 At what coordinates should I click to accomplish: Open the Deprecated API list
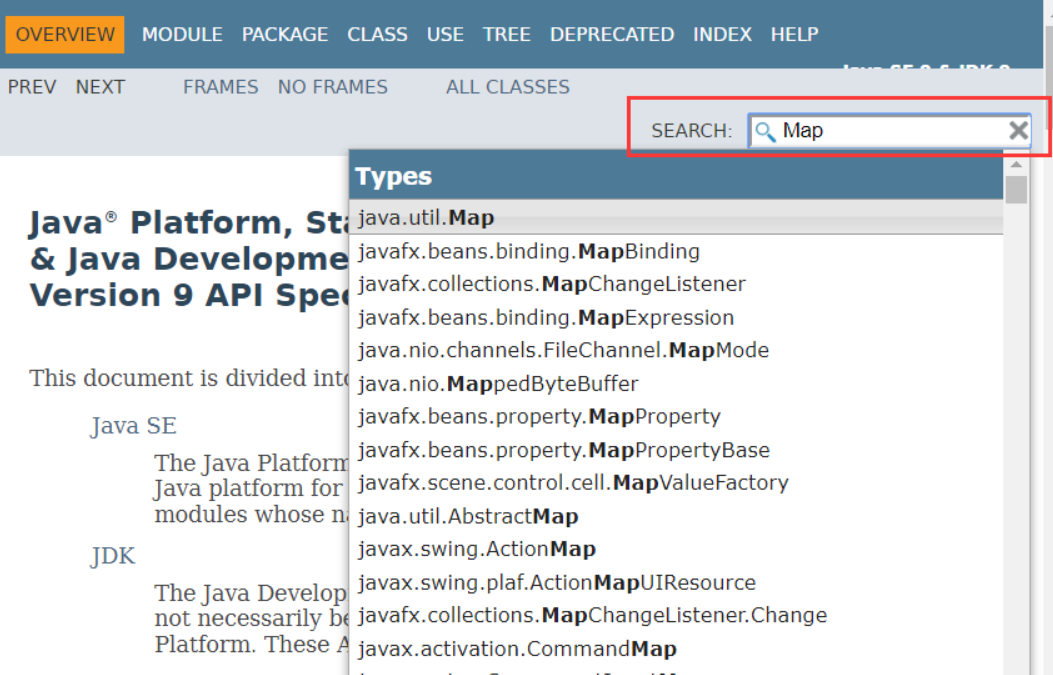pos(612,34)
